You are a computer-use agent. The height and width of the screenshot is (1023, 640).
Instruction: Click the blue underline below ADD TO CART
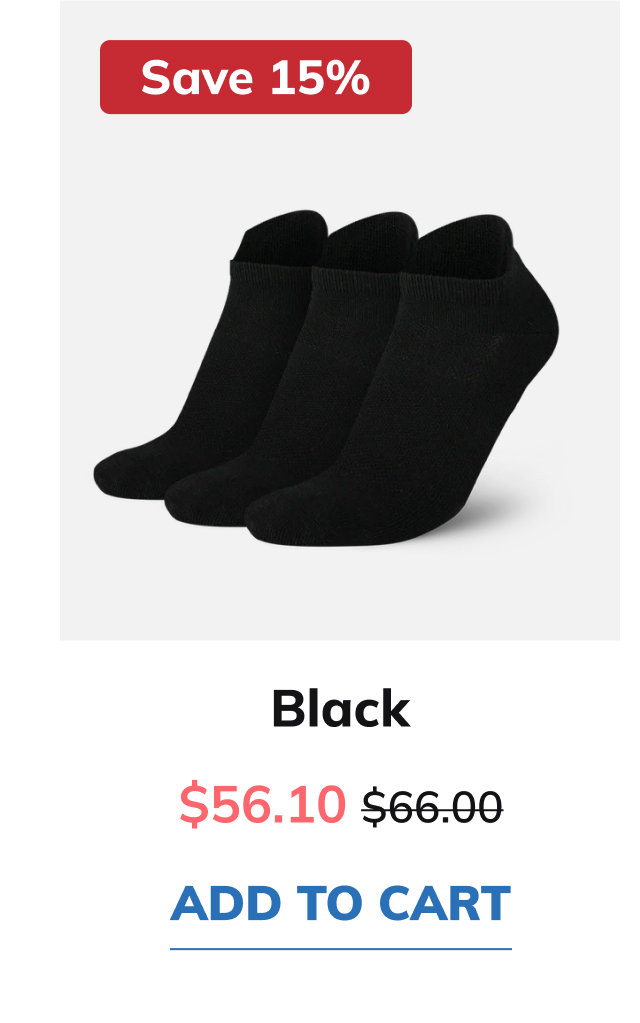coord(341,949)
